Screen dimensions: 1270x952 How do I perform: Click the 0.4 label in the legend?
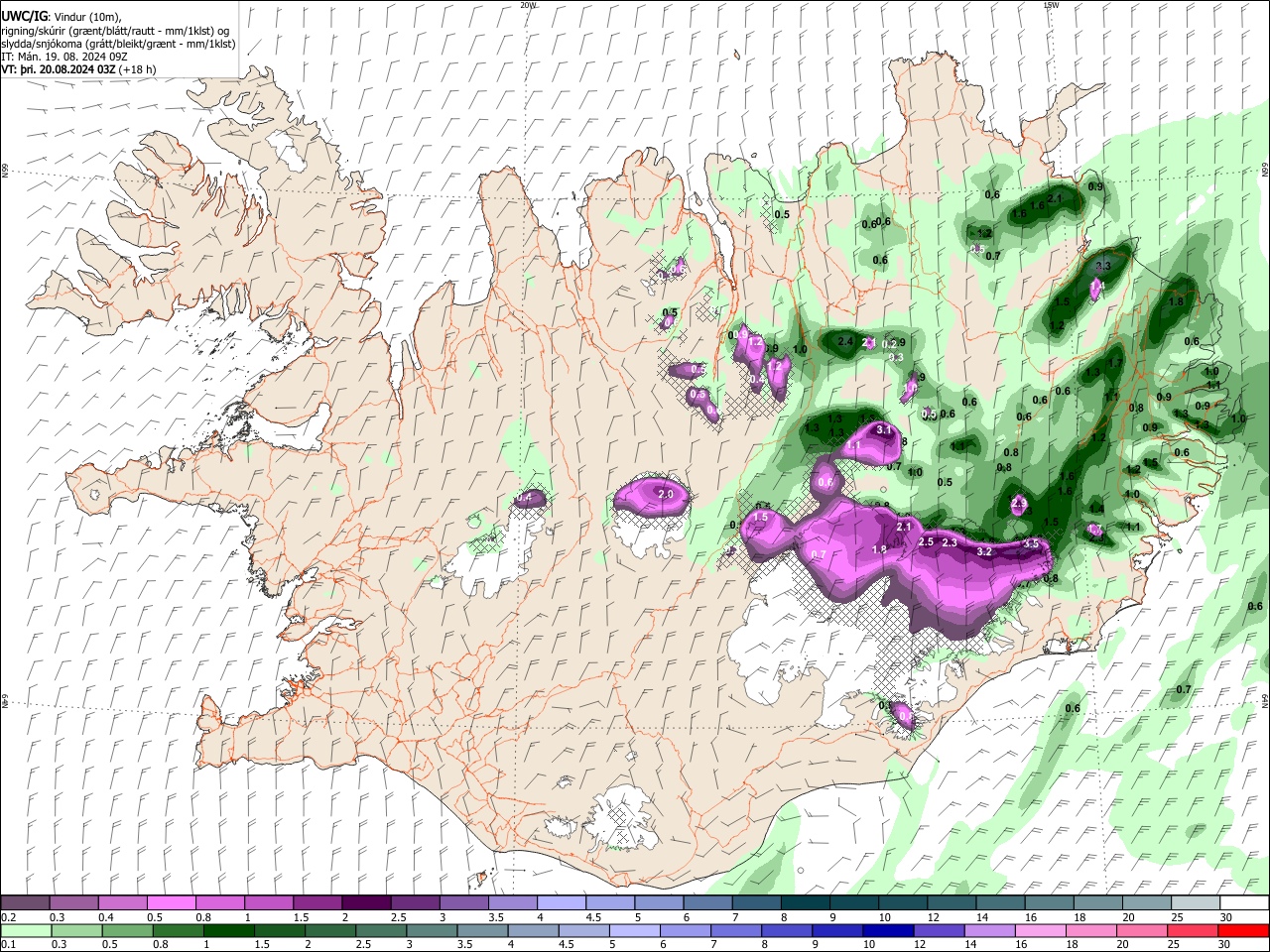(106, 917)
